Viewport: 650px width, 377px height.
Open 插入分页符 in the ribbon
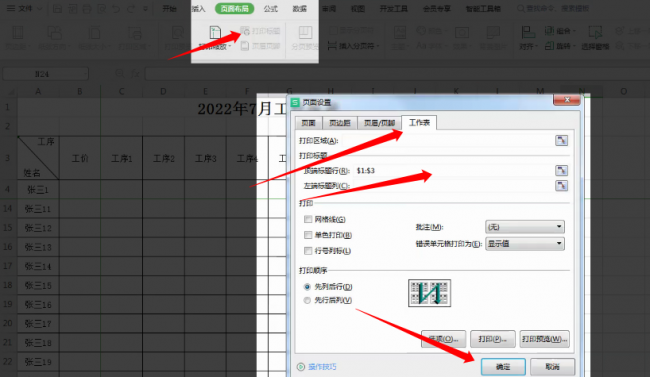coord(354,46)
